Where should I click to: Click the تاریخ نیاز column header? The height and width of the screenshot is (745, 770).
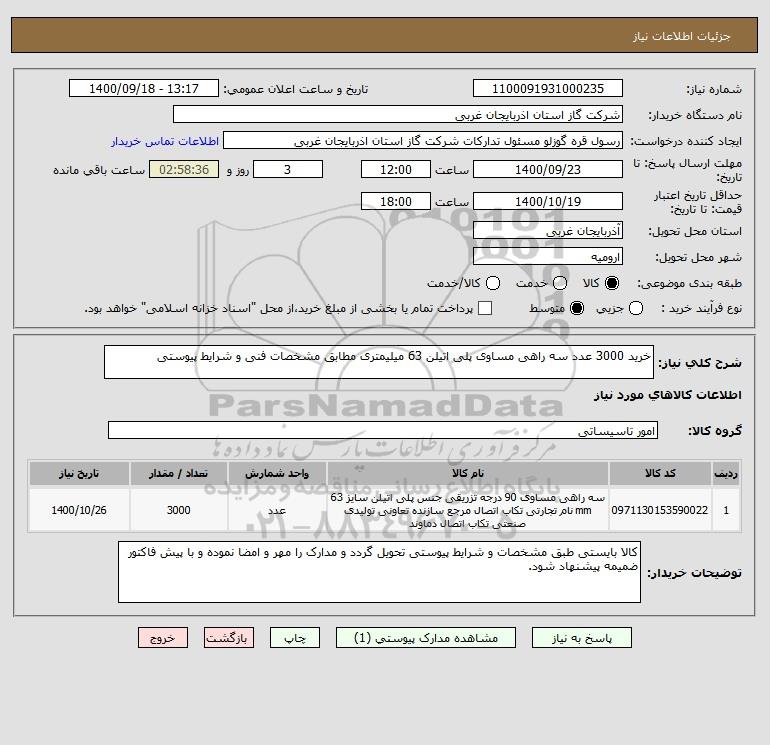(x=79, y=473)
